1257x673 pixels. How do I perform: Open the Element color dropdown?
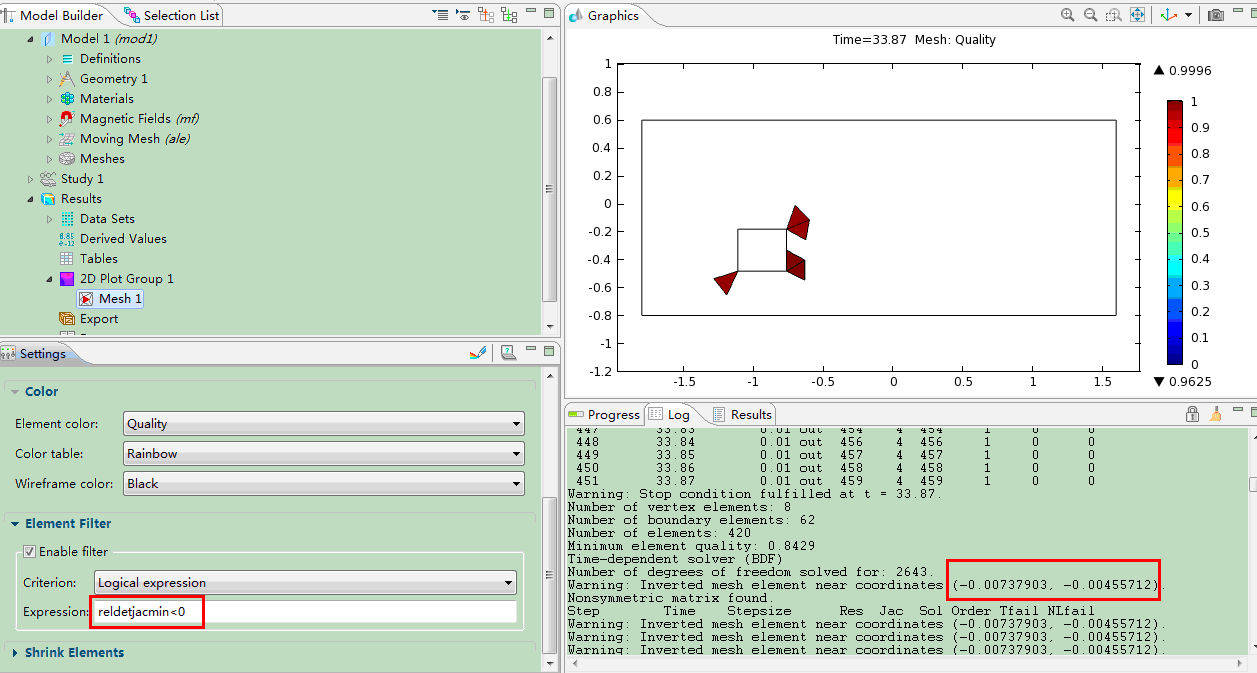click(x=323, y=424)
